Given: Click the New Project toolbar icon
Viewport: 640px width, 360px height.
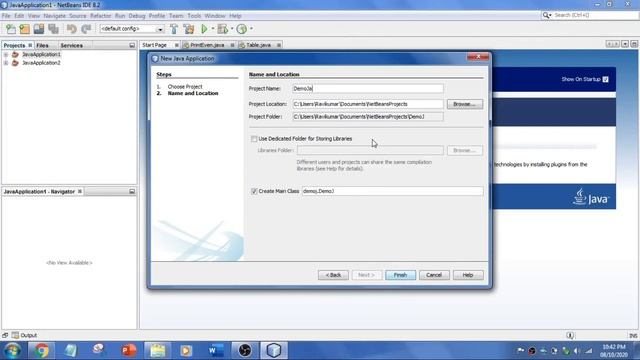Looking at the screenshot, I should (x=25, y=29).
